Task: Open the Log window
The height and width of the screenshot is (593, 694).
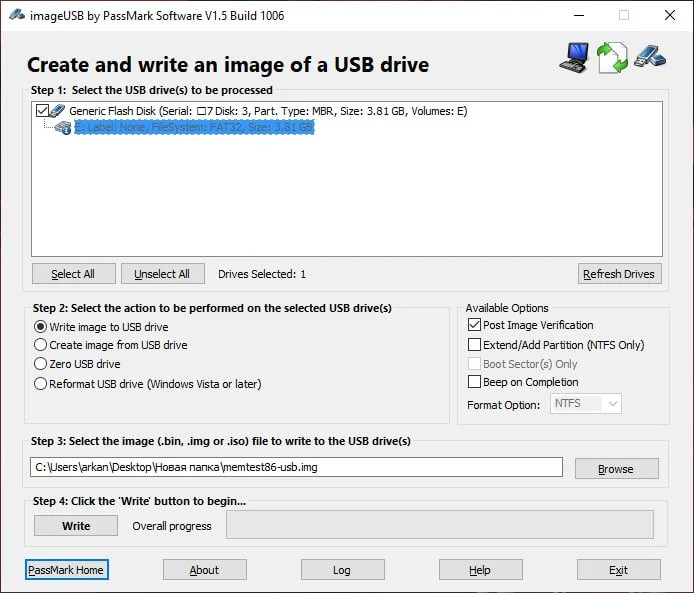Action: pyautogui.click(x=343, y=570)
